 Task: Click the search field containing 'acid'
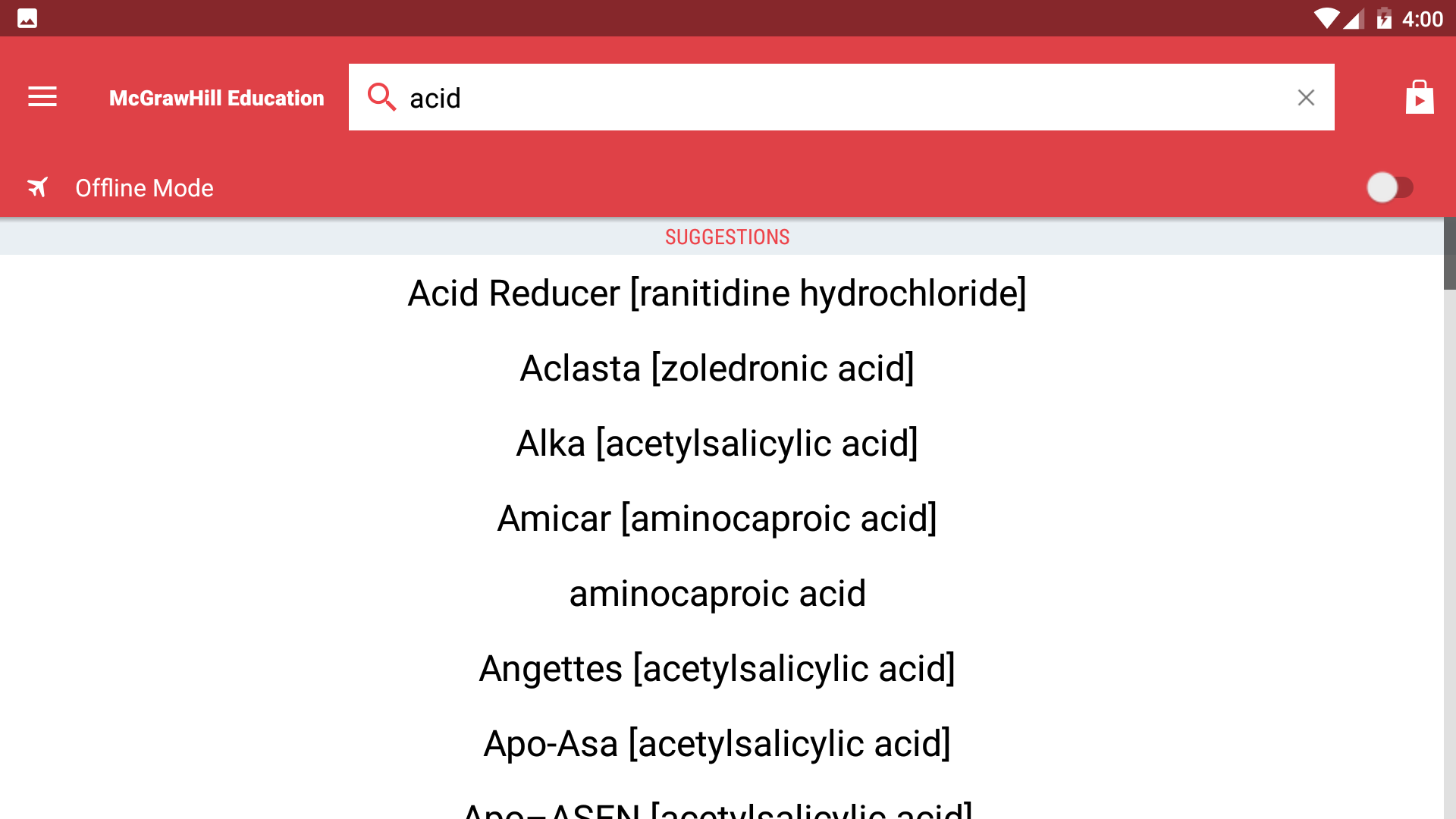(842, 97)
